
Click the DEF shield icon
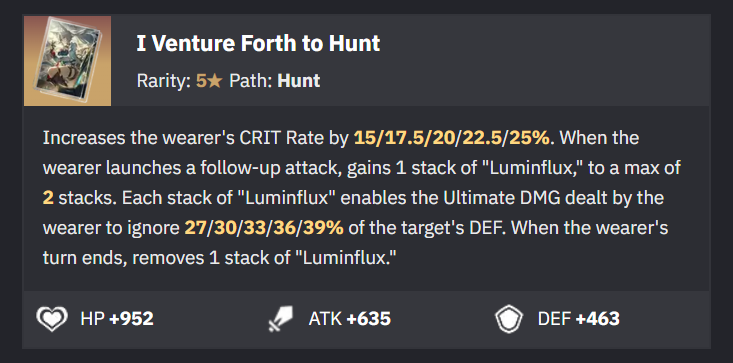point(509,319)
